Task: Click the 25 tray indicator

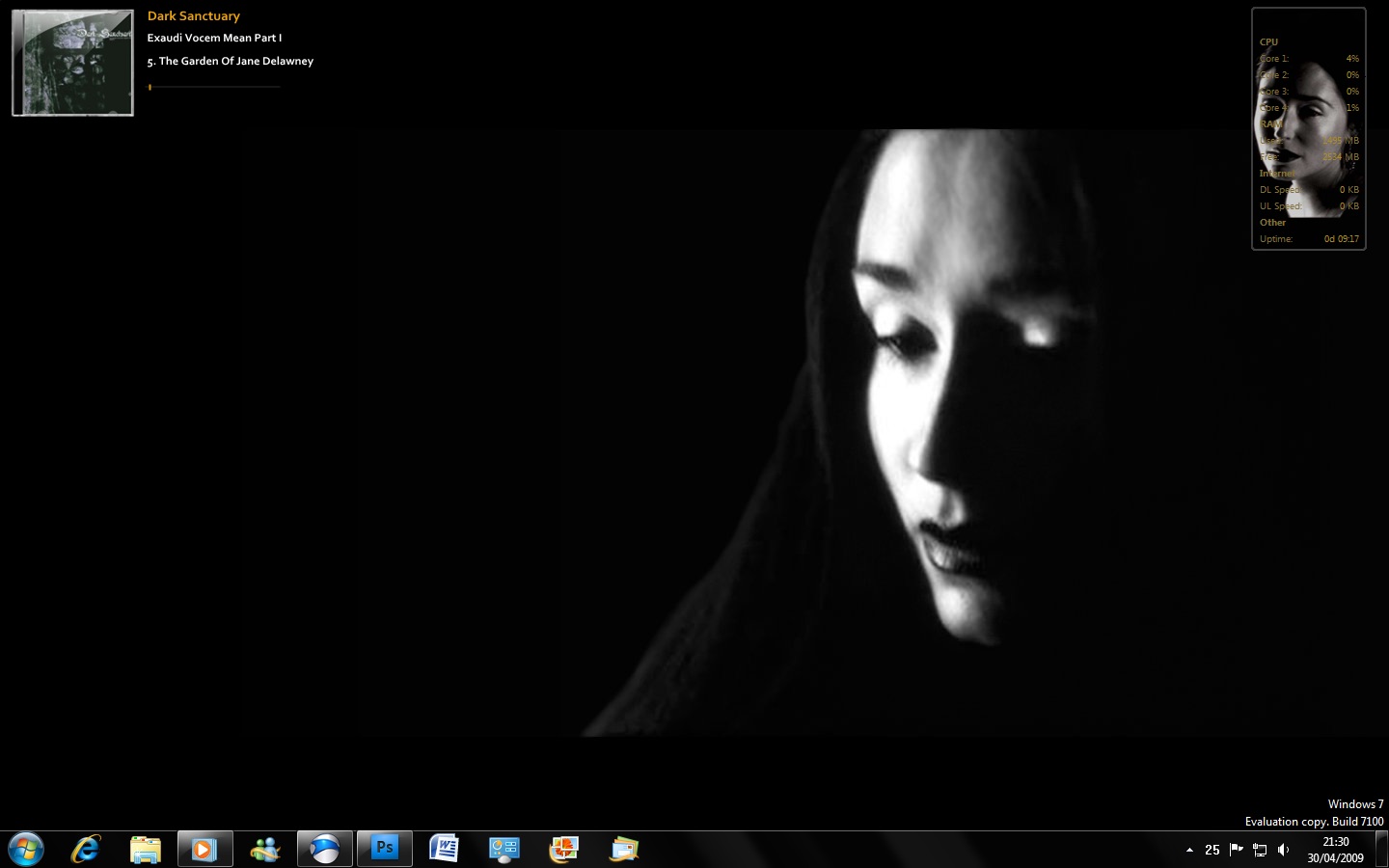Action: [x=1212, y=850]
